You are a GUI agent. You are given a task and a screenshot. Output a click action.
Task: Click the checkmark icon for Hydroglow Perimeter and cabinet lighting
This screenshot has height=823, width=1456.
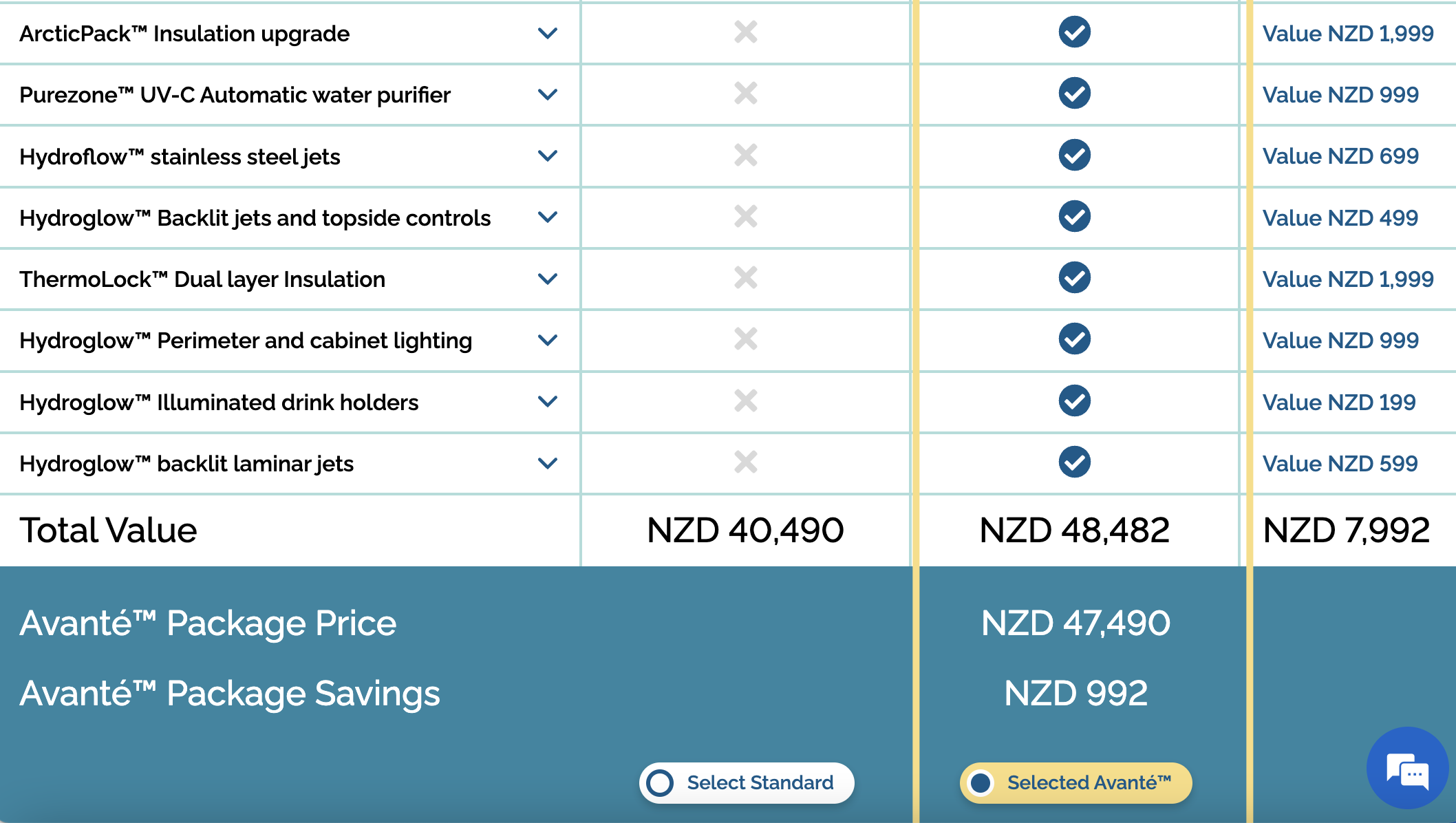pos(1075,340)
